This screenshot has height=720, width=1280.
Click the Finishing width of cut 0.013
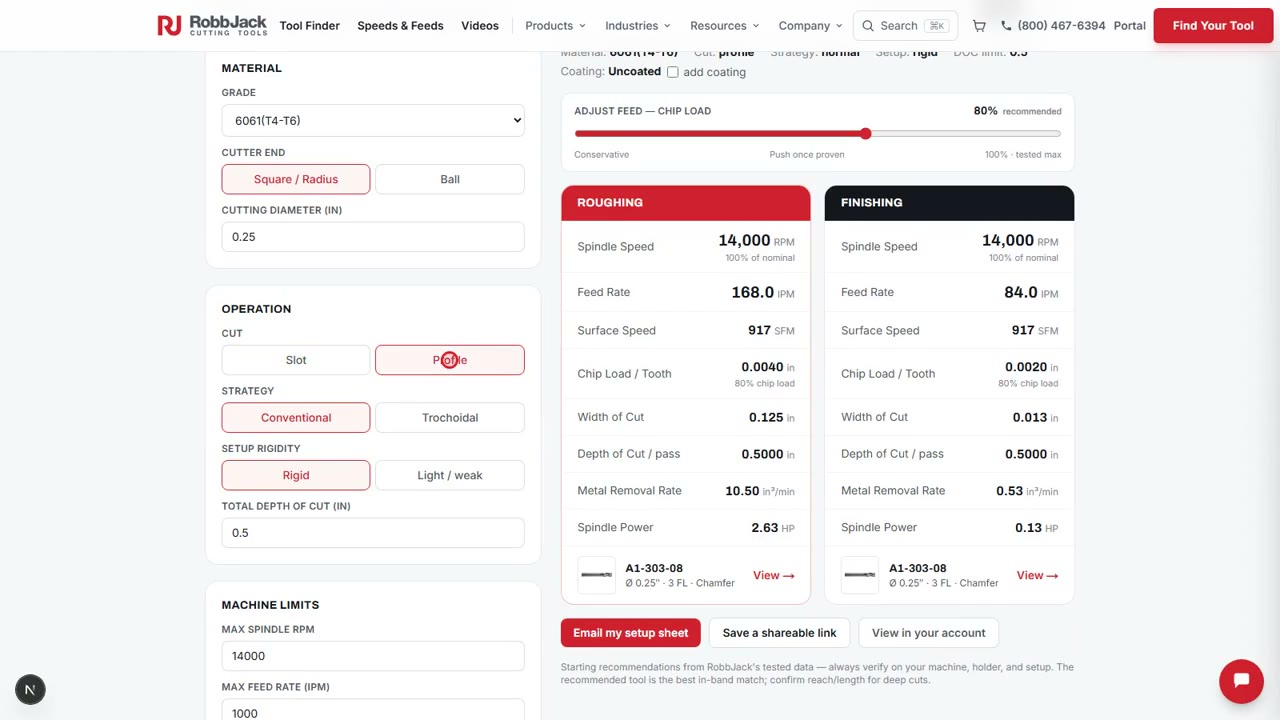(x=1029, y=418)
